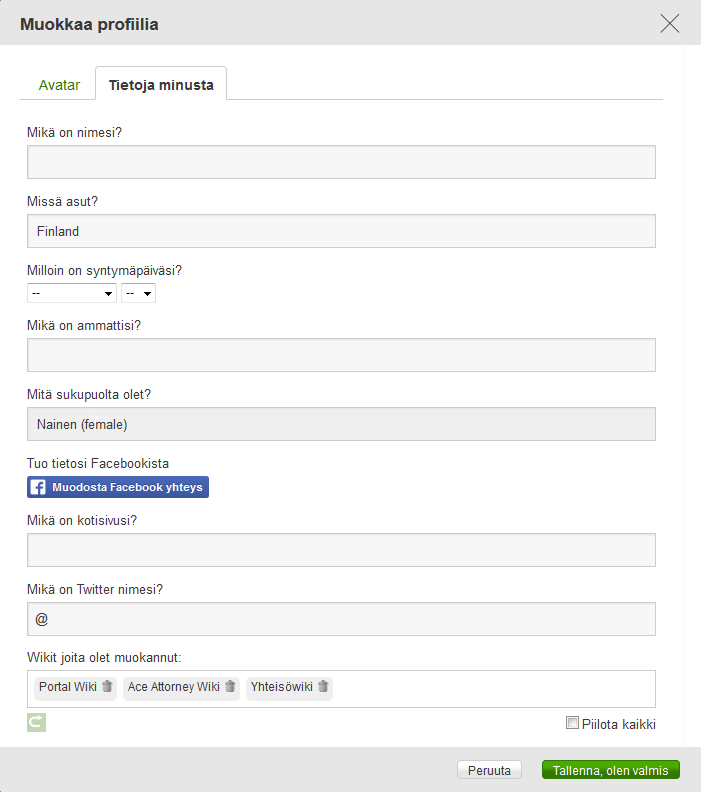The image size is (701, 792).
Task: Open the birthday month dropdown
Action: pyautogui.click(x=72, y=293)
